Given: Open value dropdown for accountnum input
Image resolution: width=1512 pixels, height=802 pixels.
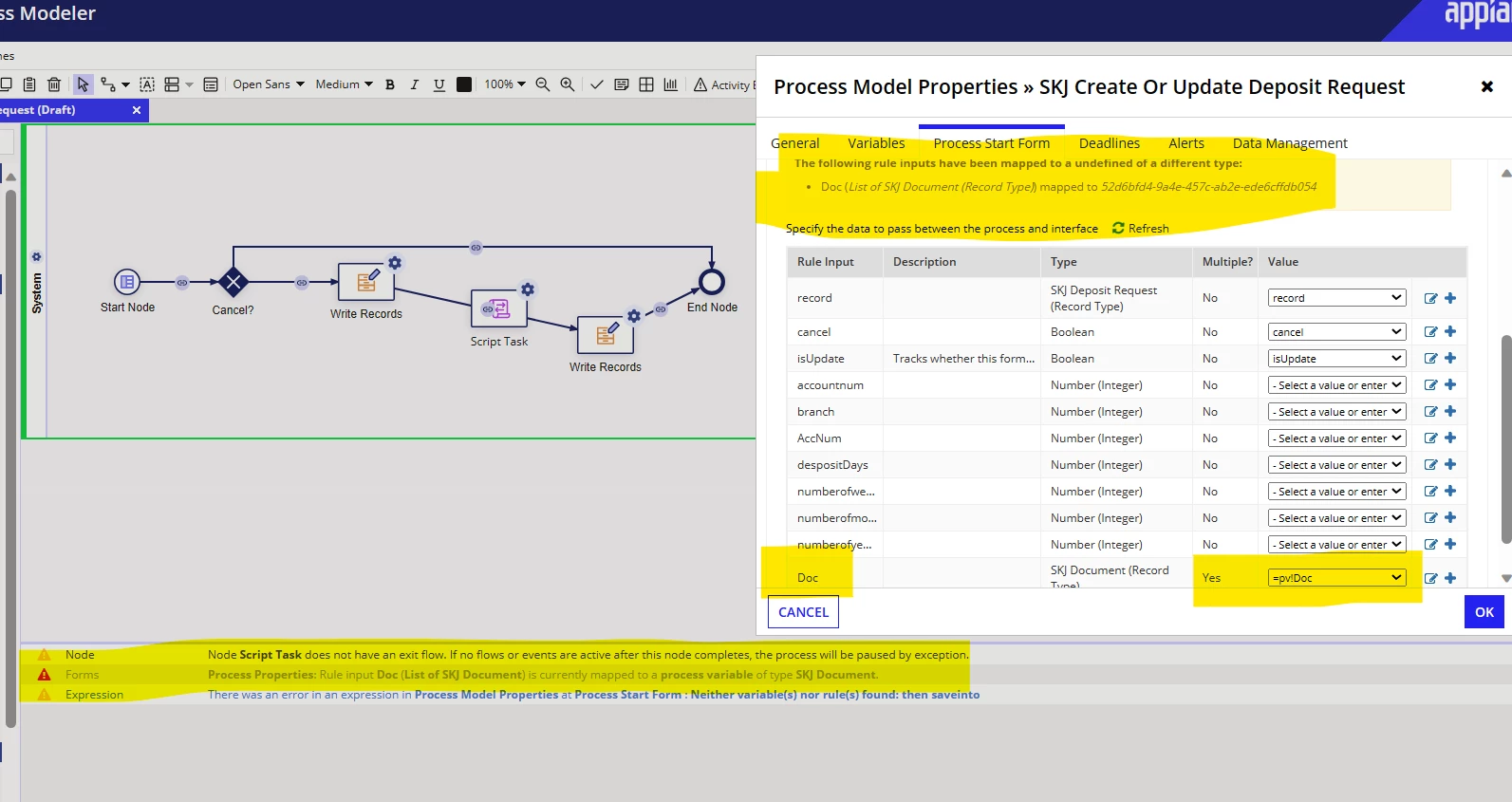Looking at the screenshot, I should point(1336,385).
